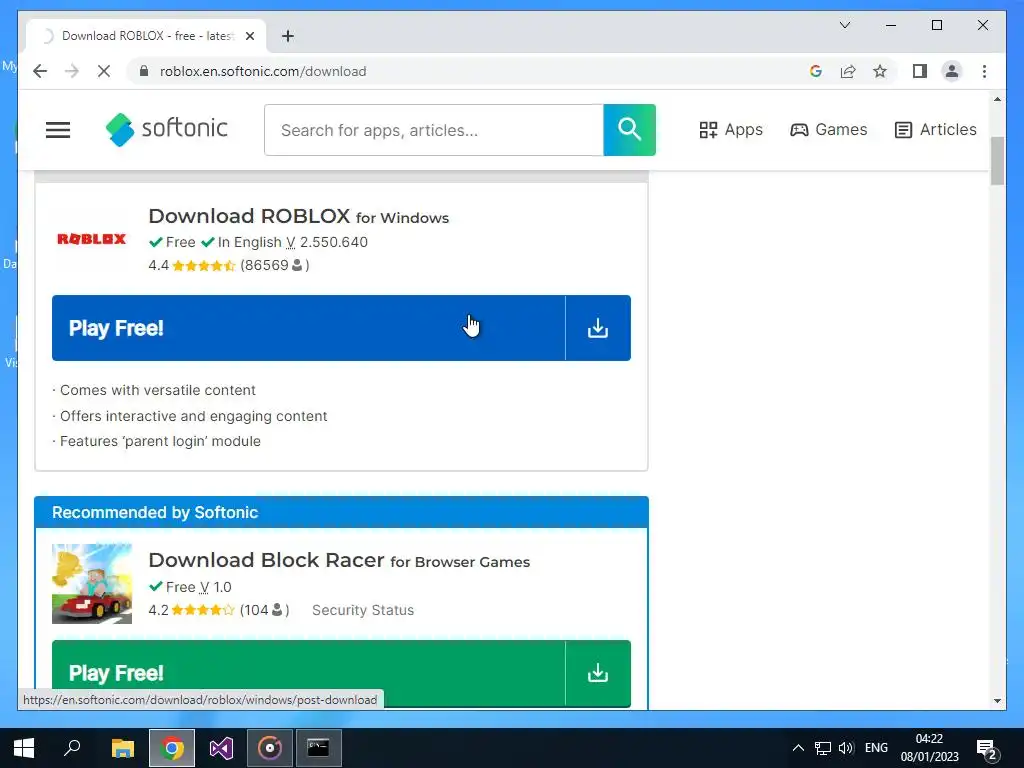Click the address bar URL
Screen dimensions: 1024x768
coord(263,71)
